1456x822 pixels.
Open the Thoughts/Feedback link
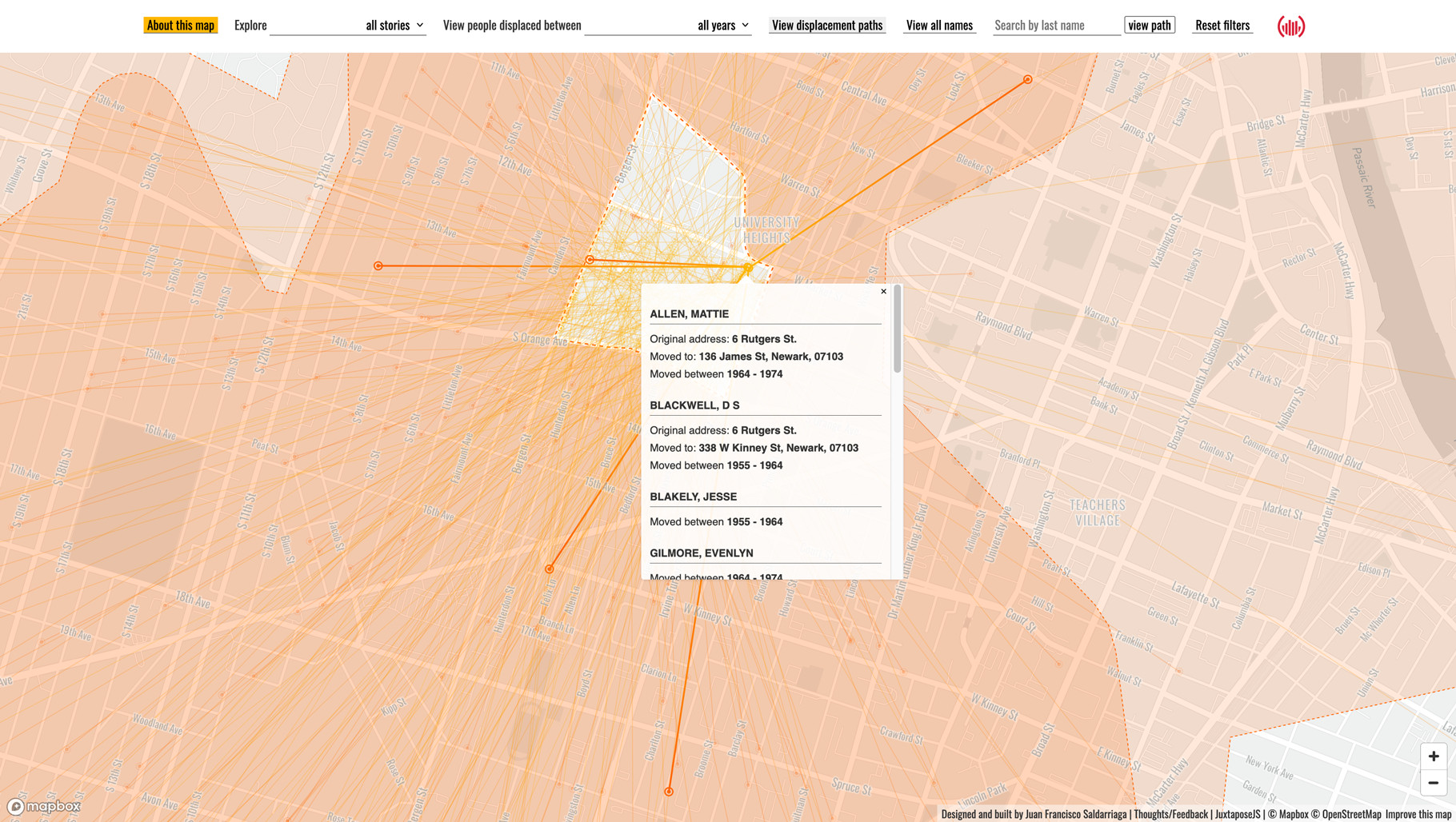[x=1170, y=814]
